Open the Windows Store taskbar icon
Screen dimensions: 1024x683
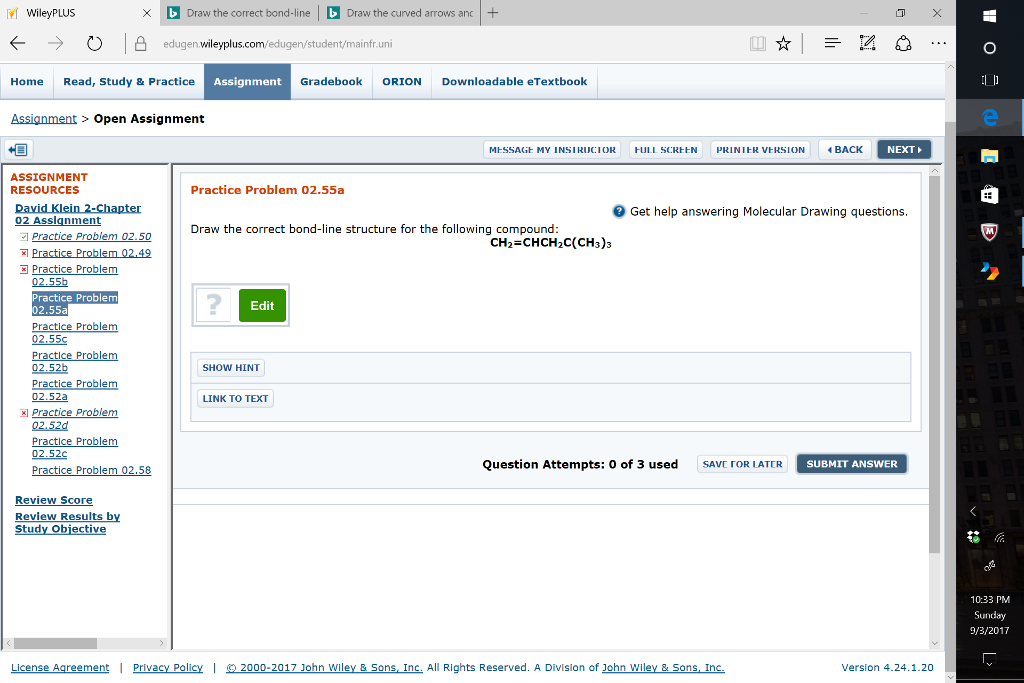tap(989, 194)
